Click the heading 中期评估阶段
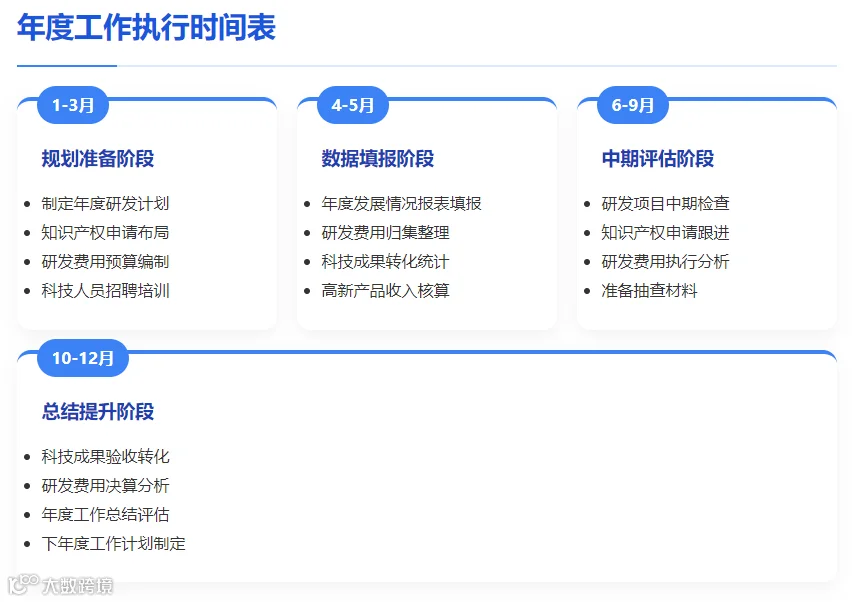The image size is (862, 602). [657, 158]
